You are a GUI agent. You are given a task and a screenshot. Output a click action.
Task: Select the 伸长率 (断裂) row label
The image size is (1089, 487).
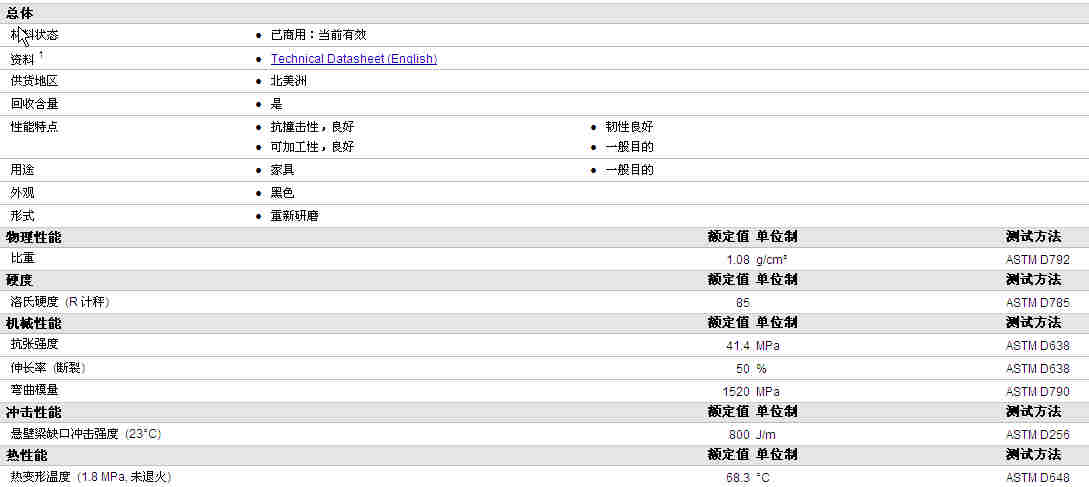48,368
